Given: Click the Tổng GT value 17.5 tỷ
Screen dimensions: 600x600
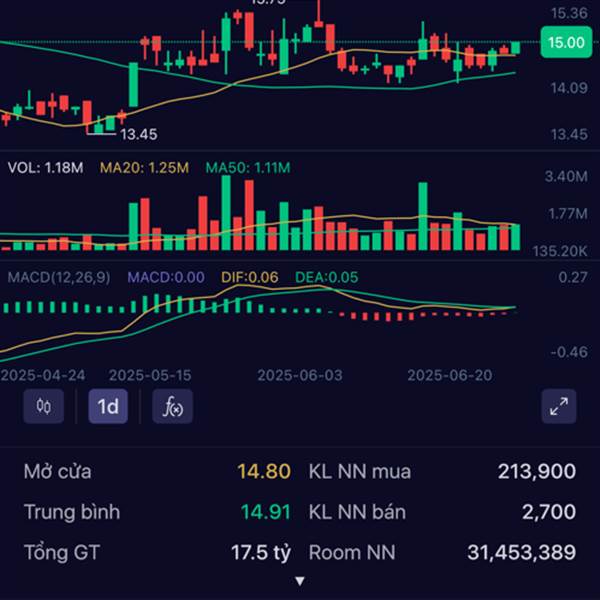Looking at the screenshot, I should (261, 553).
